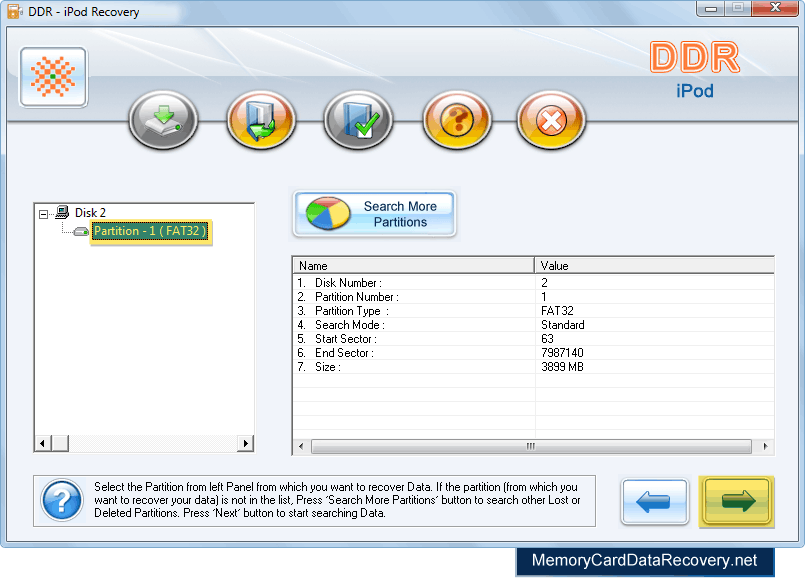Select the Start Sector row

point(533,339)
